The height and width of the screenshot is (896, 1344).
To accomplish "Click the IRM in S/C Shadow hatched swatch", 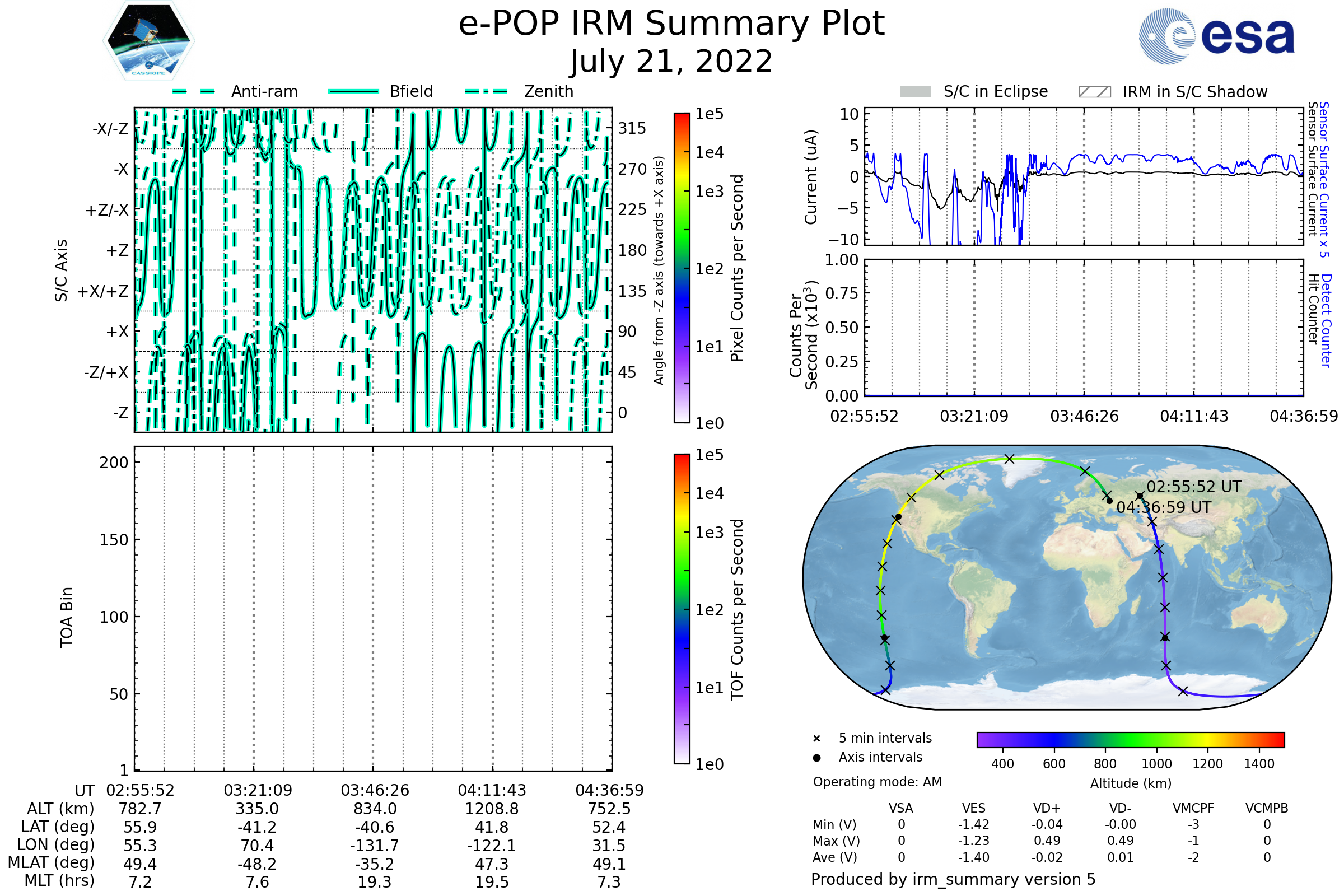I will click(x=1094, y=92).
